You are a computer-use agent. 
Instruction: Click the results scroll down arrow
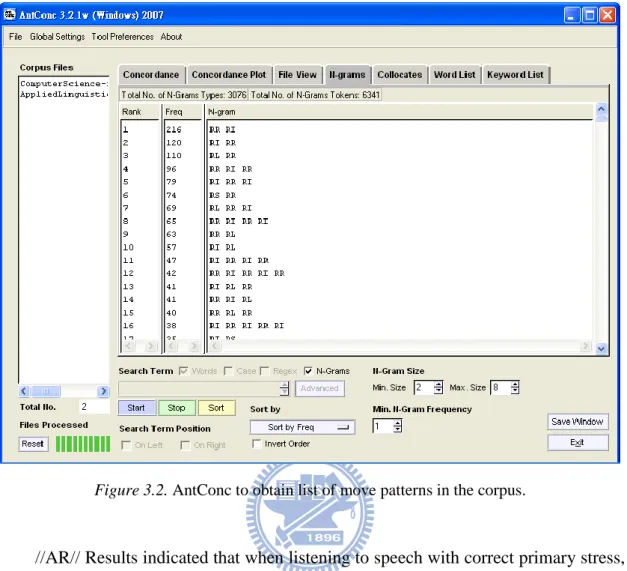(x=601, y=349)
